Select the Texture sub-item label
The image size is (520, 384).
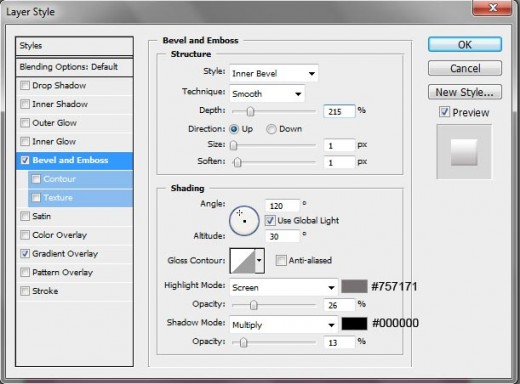(58, 198)
